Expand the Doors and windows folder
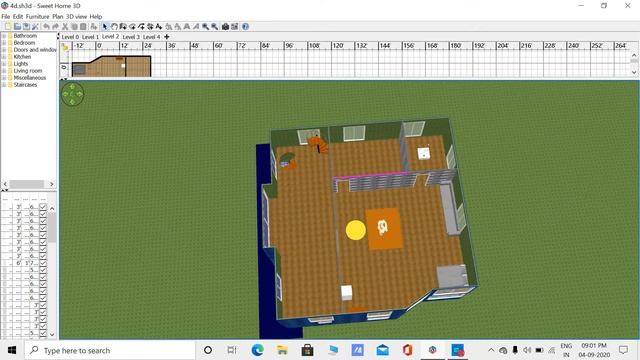Image resolution: width=640 pixels, height=360 pixels. point(4,50)
